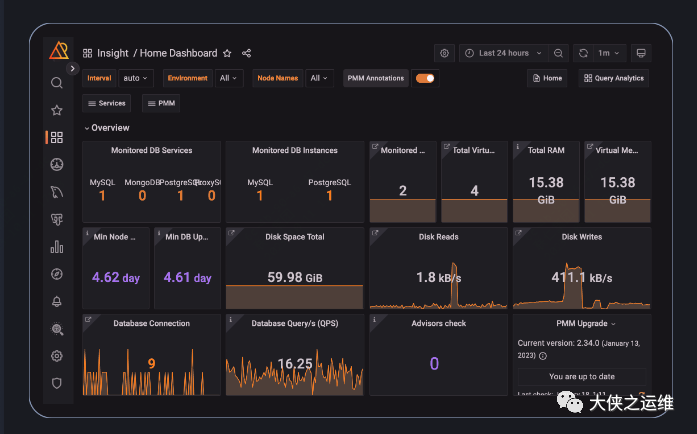Open the PMM menu
The width and height of the screenshot is (697, 434).
click(x=161, y=103)
